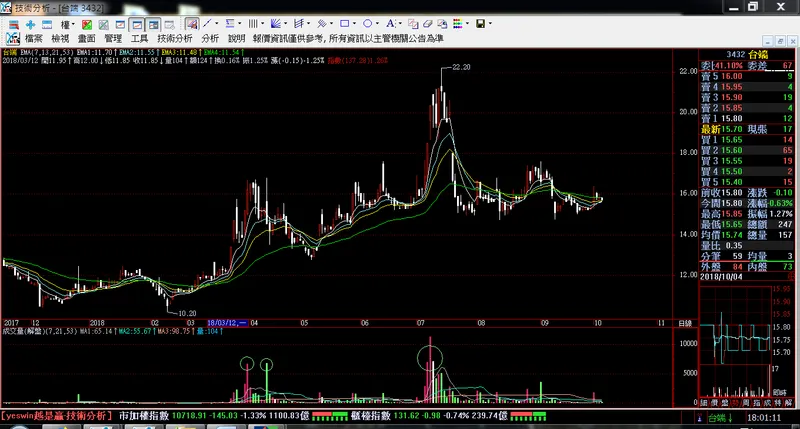Click the fan lines drawing tool

pyautogui.click(x=277, y=23)
